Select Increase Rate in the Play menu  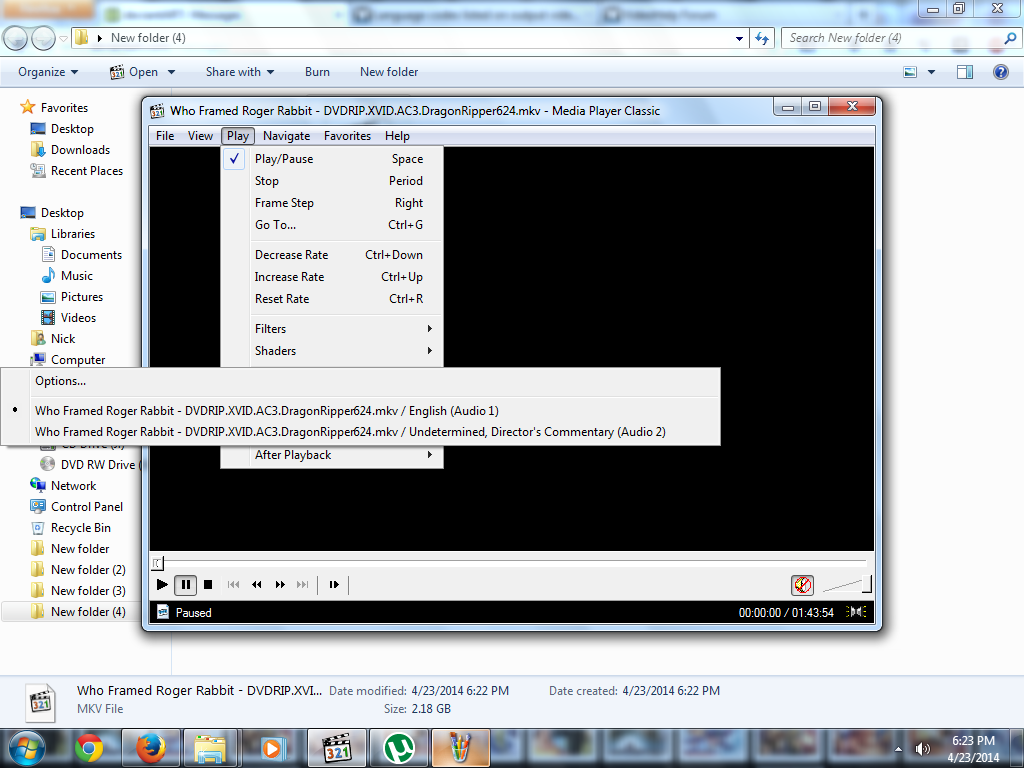(333, 277)
